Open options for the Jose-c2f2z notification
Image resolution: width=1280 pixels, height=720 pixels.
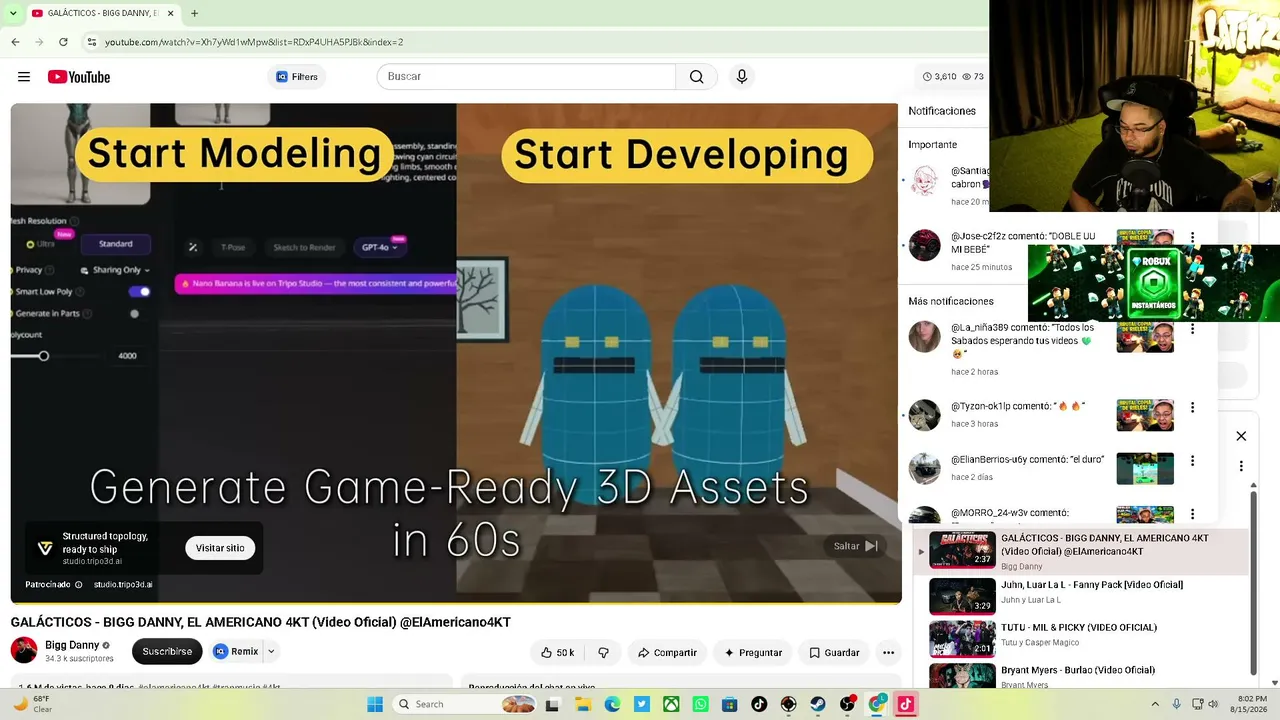(x=1192, y=238)
